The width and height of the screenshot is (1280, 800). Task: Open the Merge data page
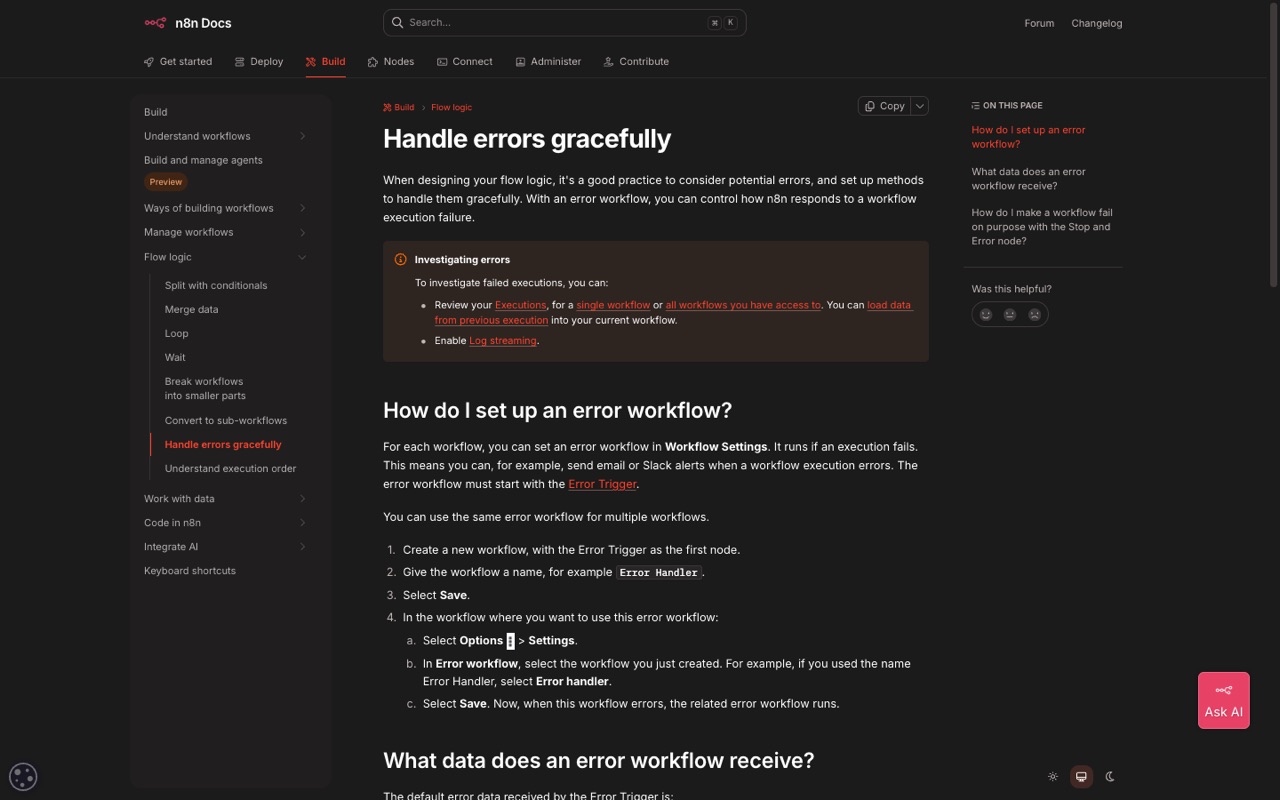[191, 309]
